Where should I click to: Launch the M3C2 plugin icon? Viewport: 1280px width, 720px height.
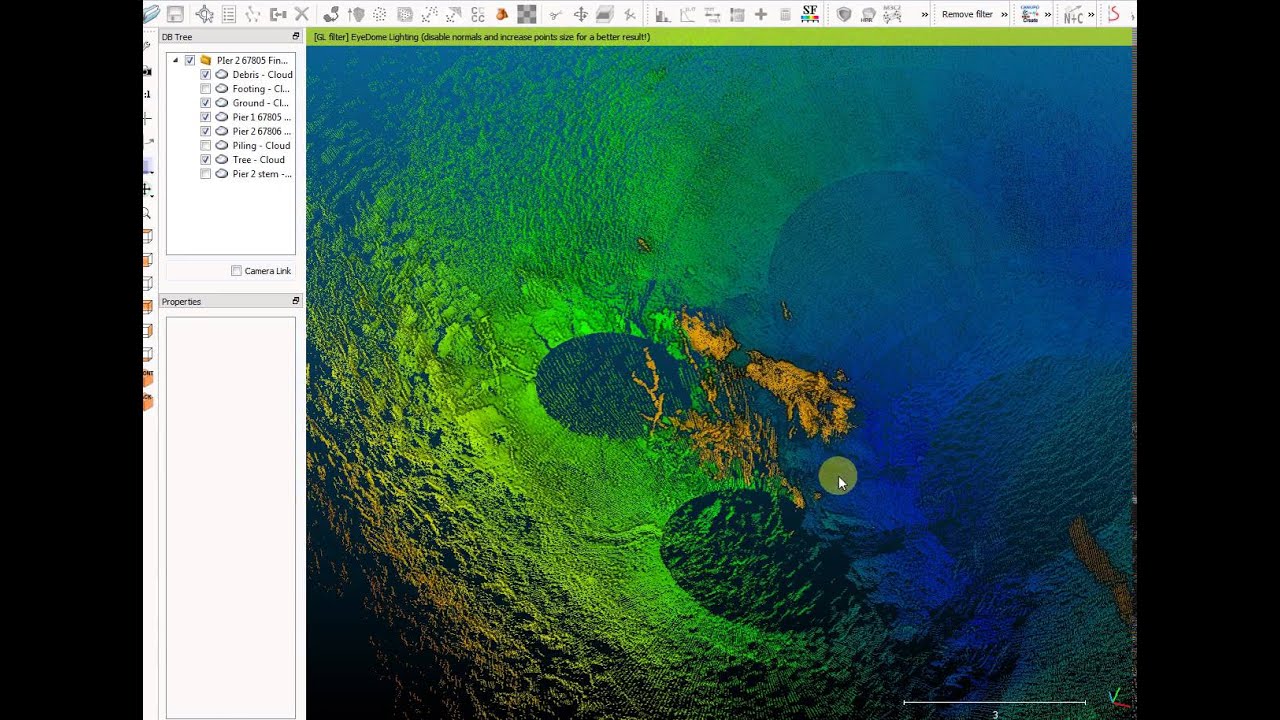892,14
